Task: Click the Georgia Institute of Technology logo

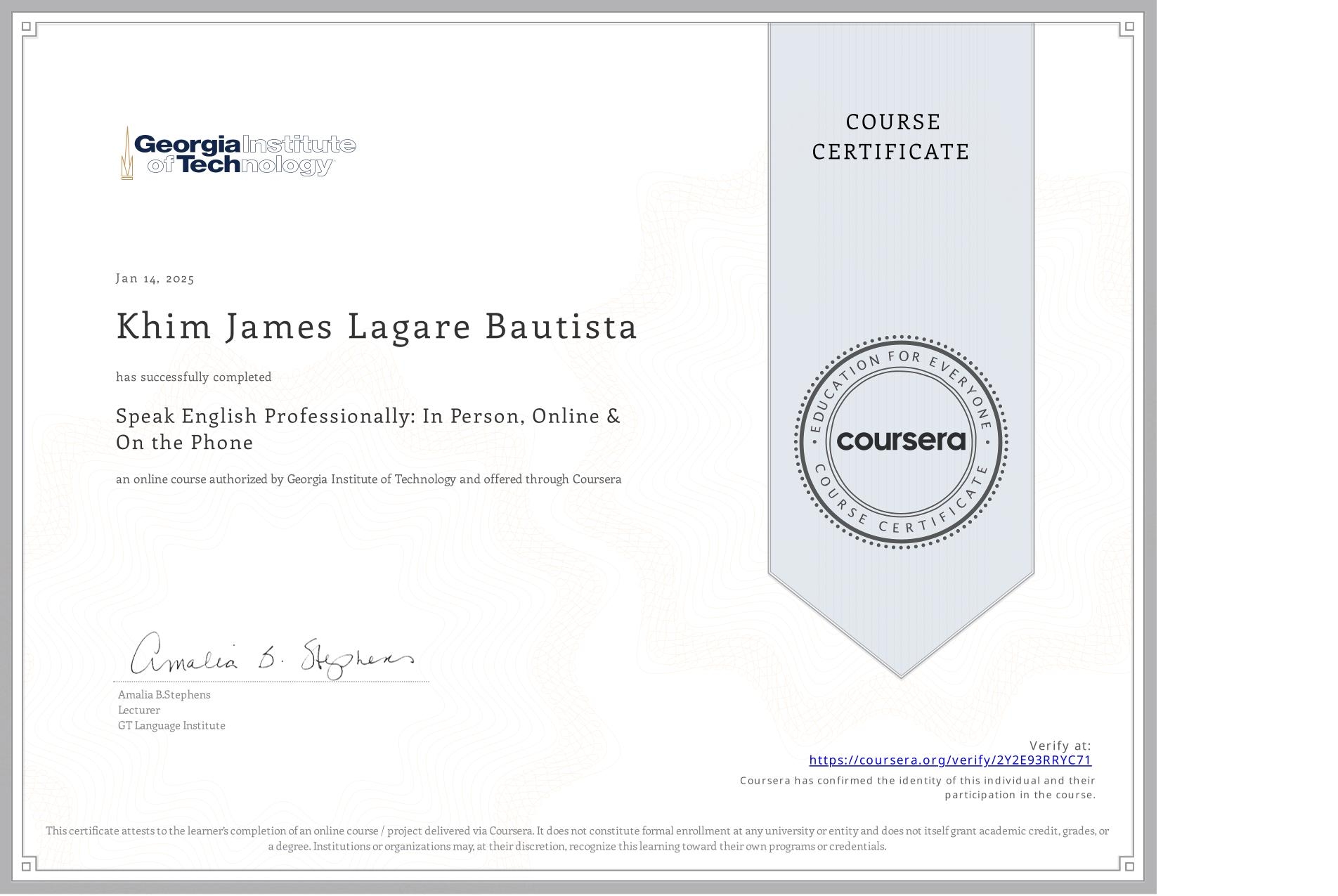Action: point(238,153)
